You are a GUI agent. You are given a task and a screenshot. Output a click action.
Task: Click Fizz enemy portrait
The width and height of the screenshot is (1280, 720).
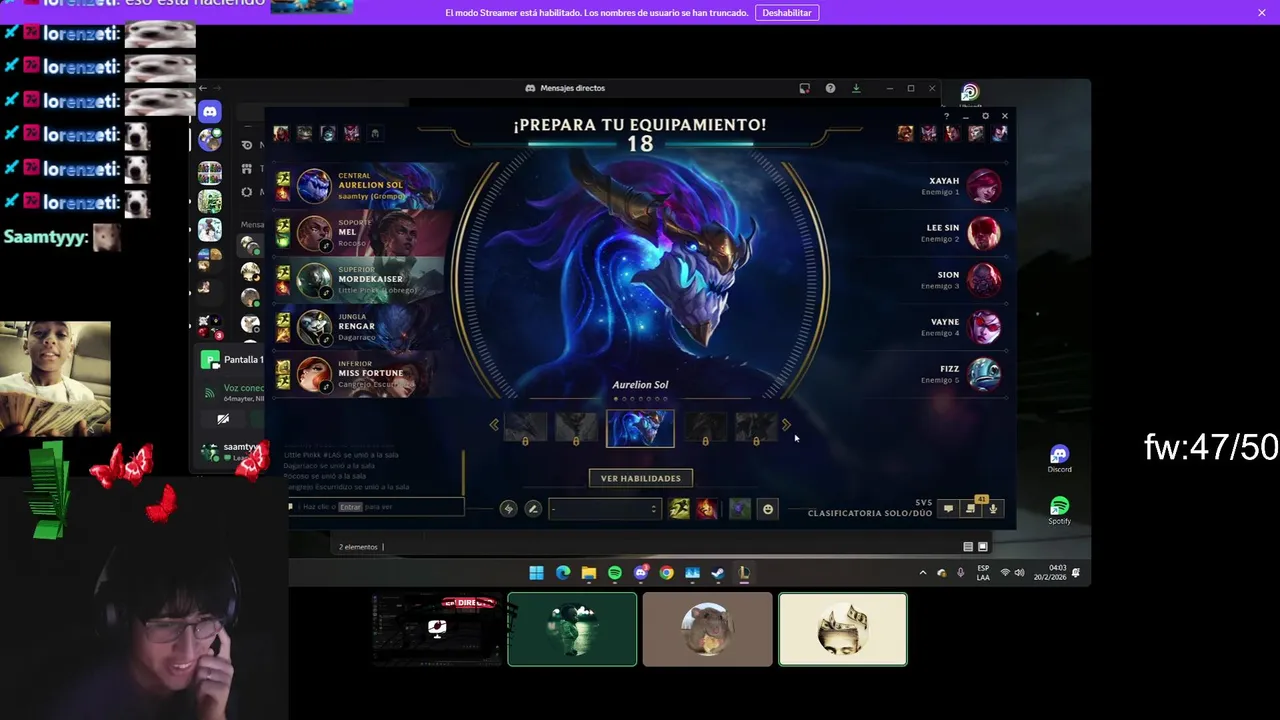[x=984, y=374]
